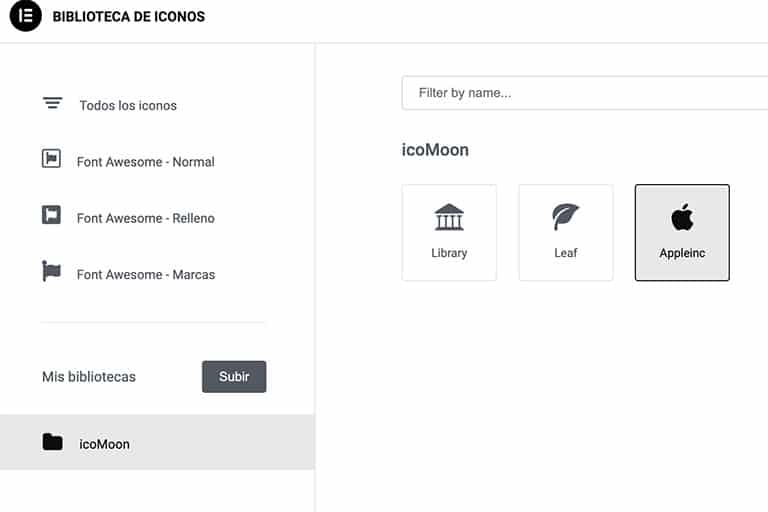Select the Apple logo icon
The image size is (768, 512).
[682, 217]
